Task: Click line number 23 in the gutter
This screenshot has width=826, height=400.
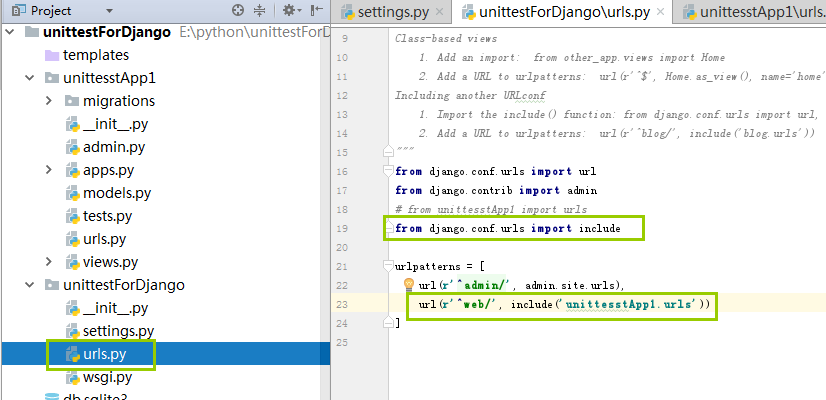Action: click(x=342, y=304)
